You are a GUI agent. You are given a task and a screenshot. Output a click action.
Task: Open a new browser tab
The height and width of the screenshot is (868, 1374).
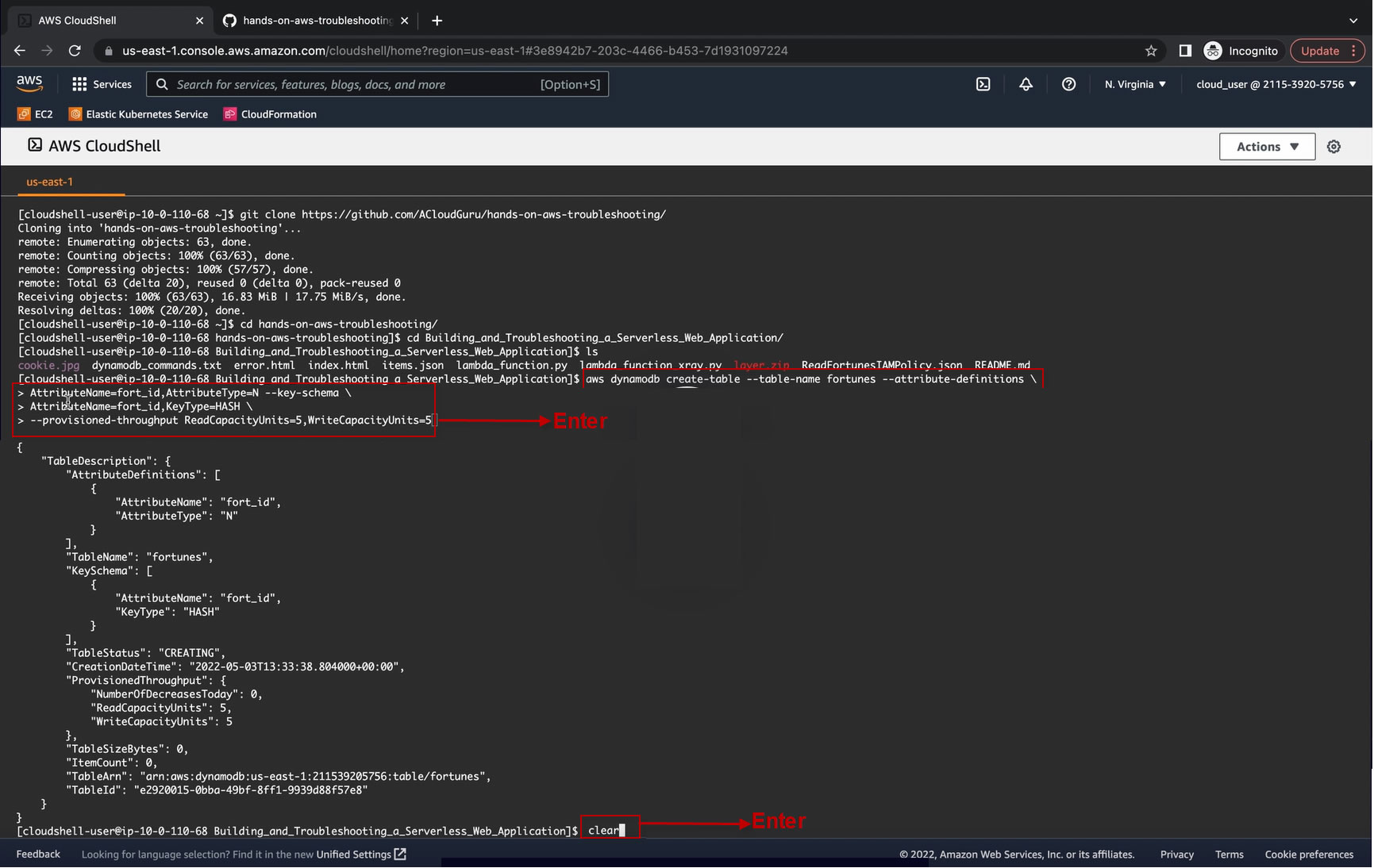tap(437, 21)
